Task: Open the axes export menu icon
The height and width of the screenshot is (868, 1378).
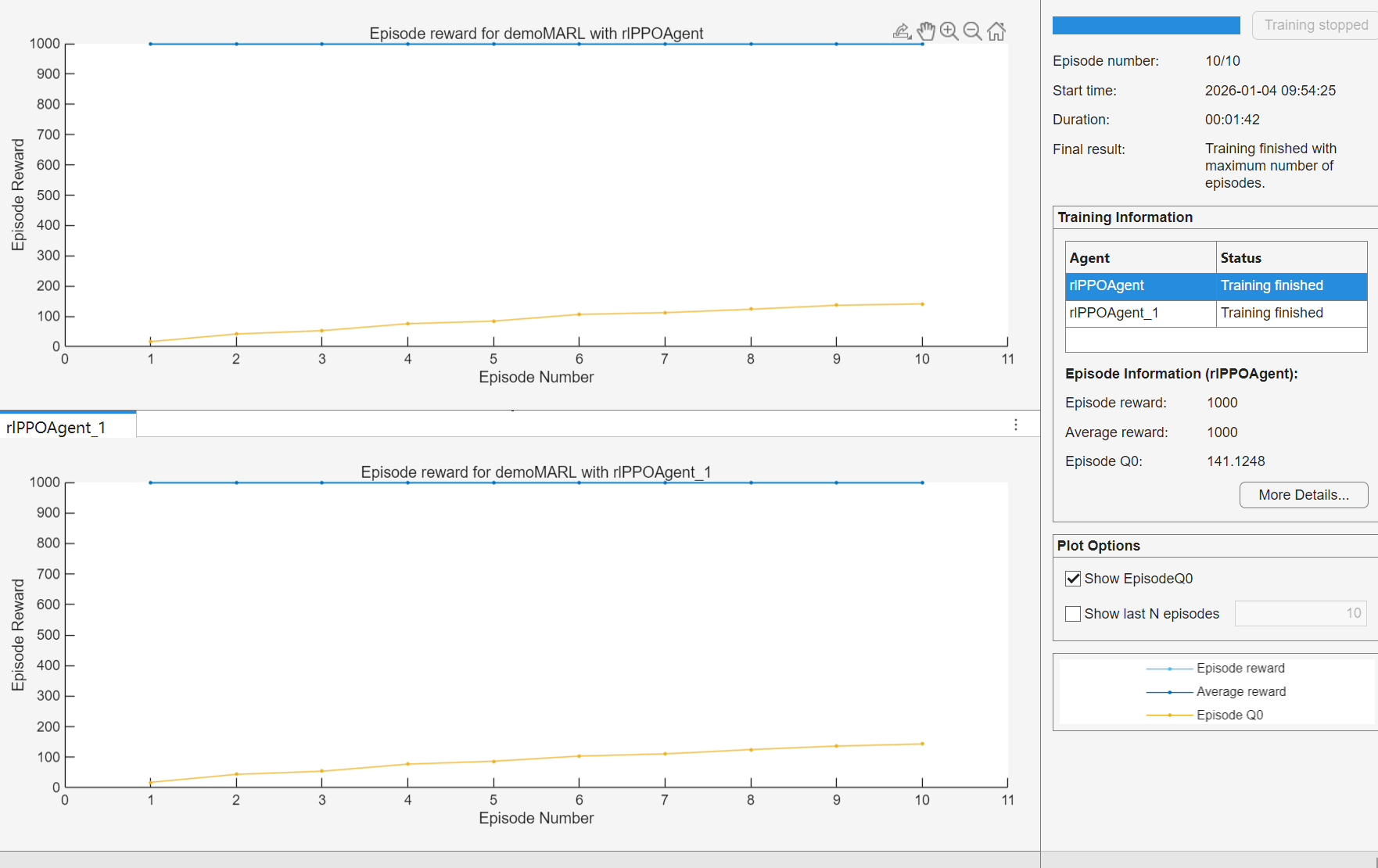Action: click(902, 31)
